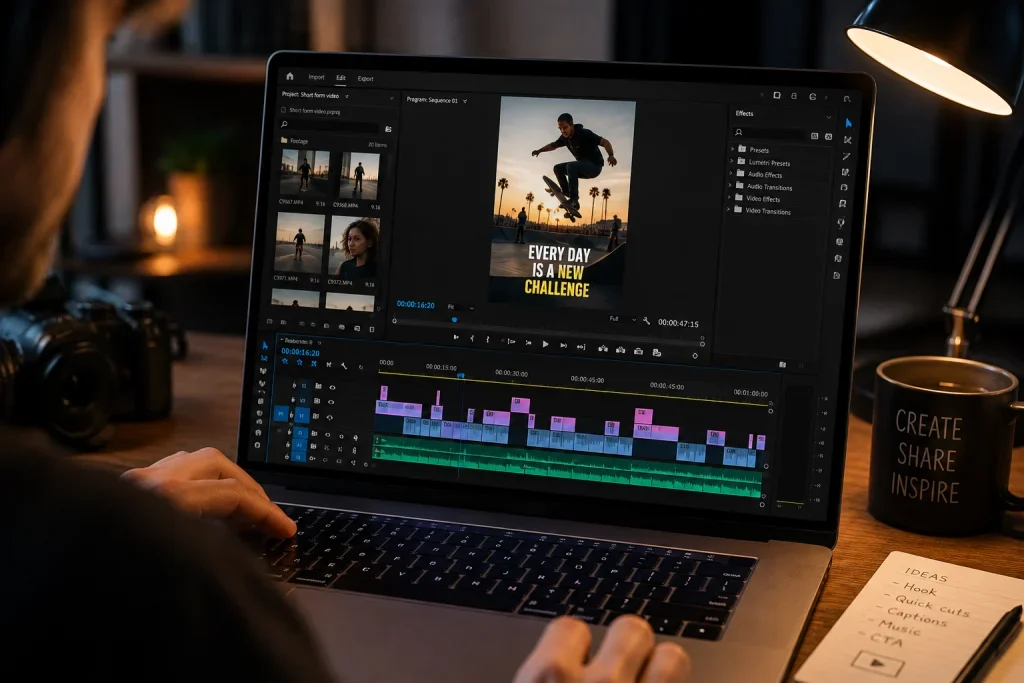Toggle the lock on the V1 track

click(x=291, y=415)
